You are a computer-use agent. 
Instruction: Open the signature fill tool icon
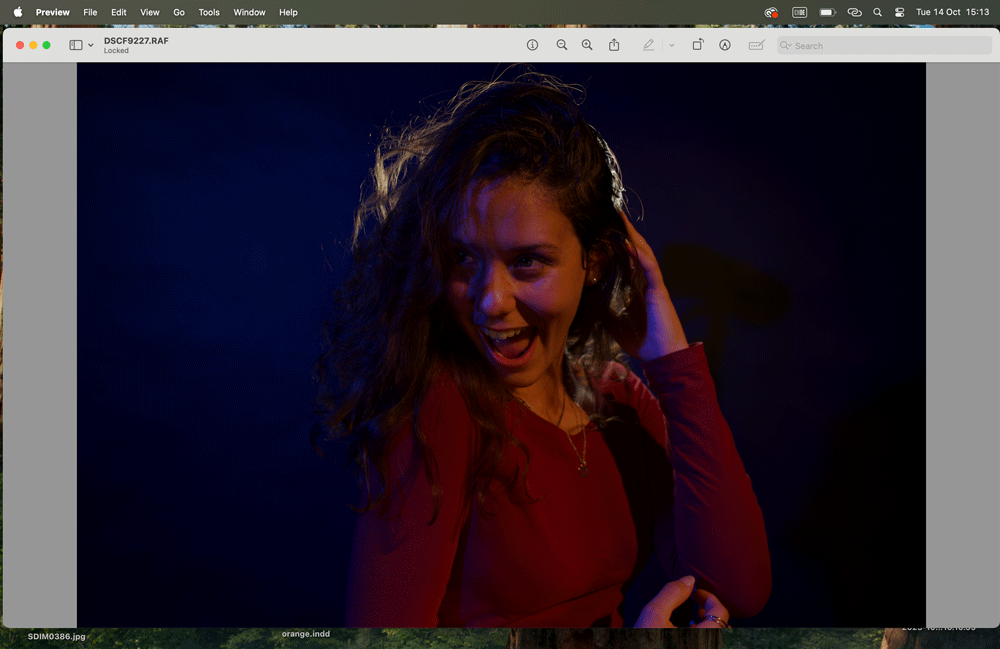pyautogui.click(x=756, y=44)
